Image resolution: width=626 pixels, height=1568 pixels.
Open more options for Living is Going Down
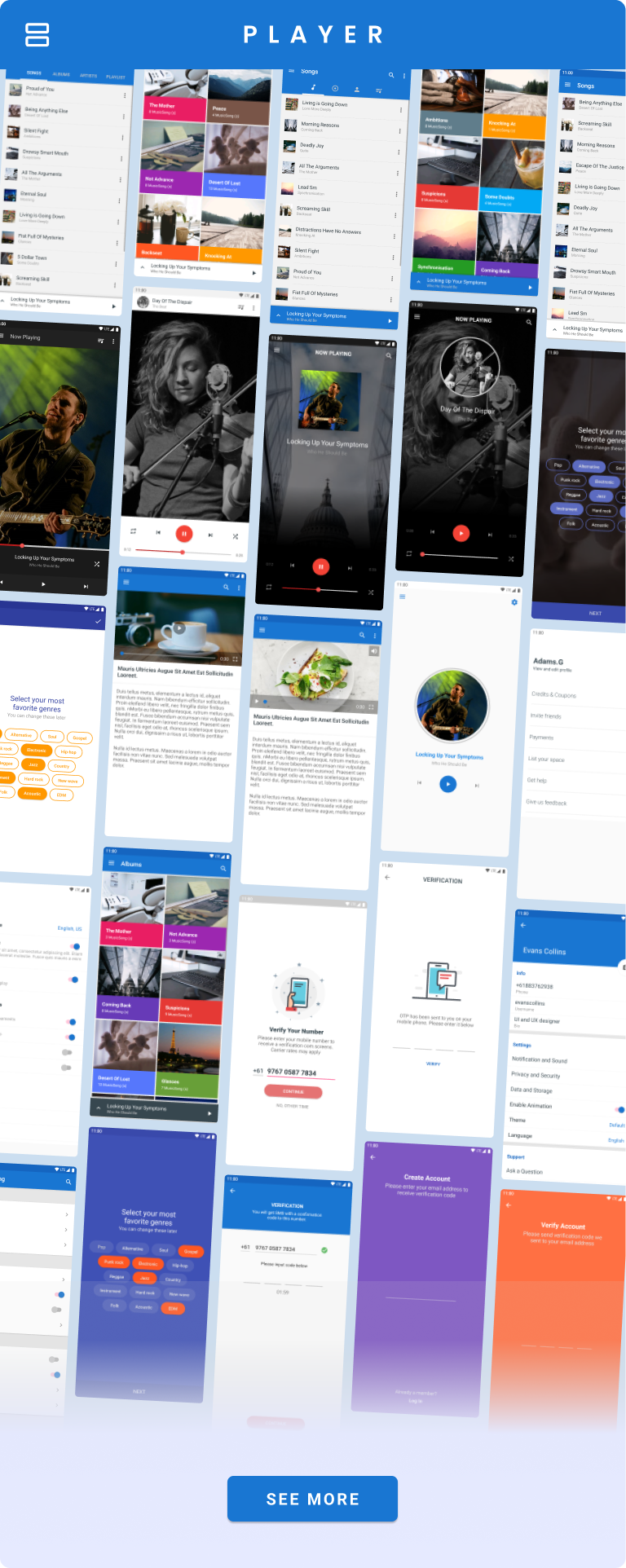(x=400, y=109)
